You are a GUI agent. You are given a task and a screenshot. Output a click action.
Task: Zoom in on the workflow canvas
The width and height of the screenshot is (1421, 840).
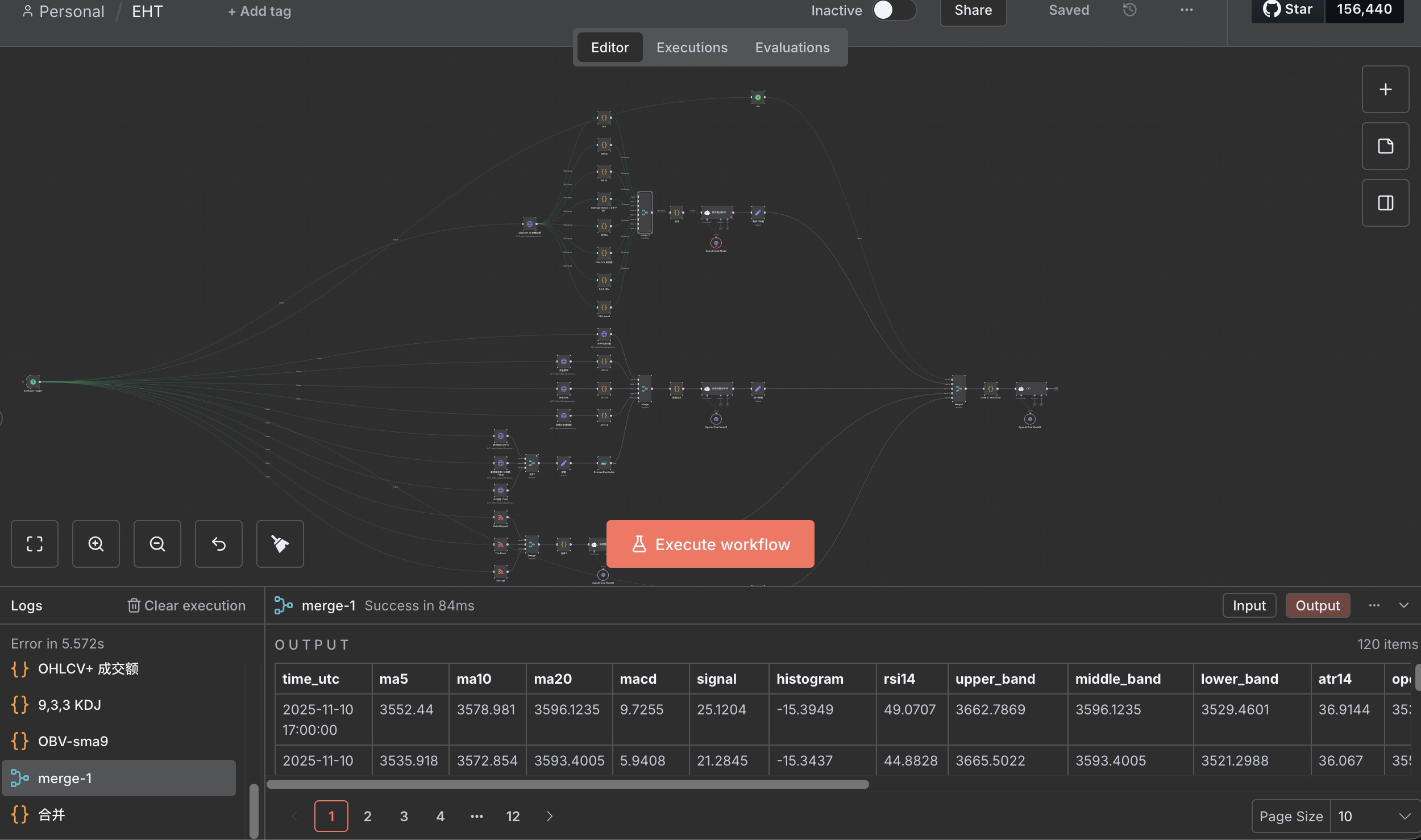tap(96, 544)
